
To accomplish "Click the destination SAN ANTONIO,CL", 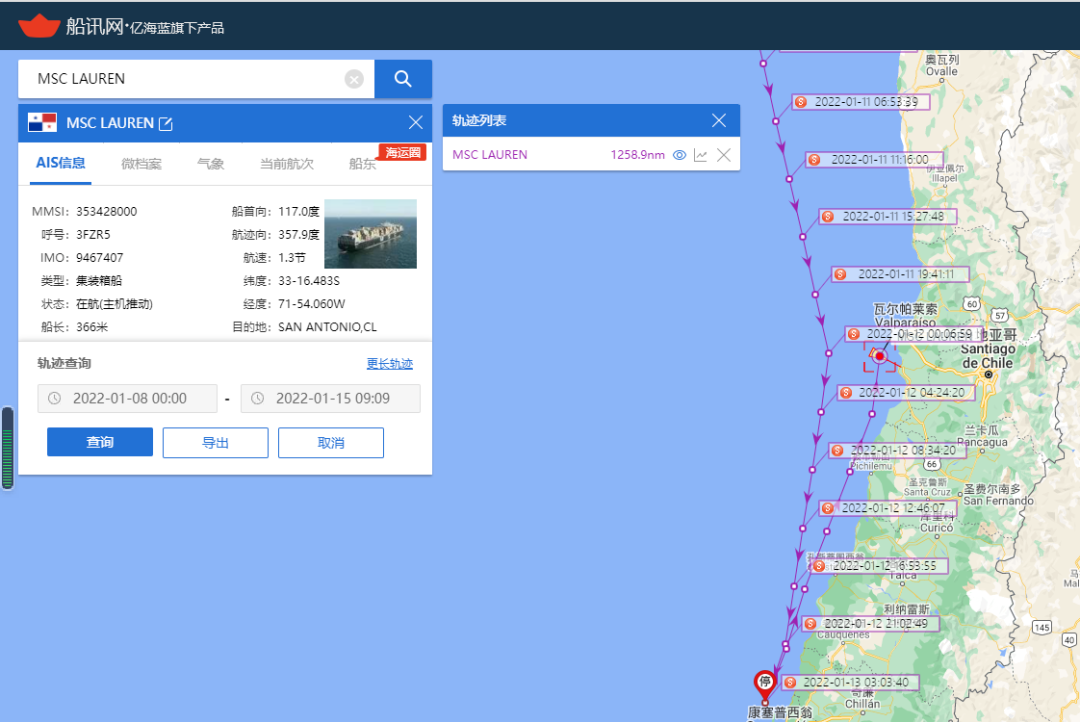I will click(328, 327).
